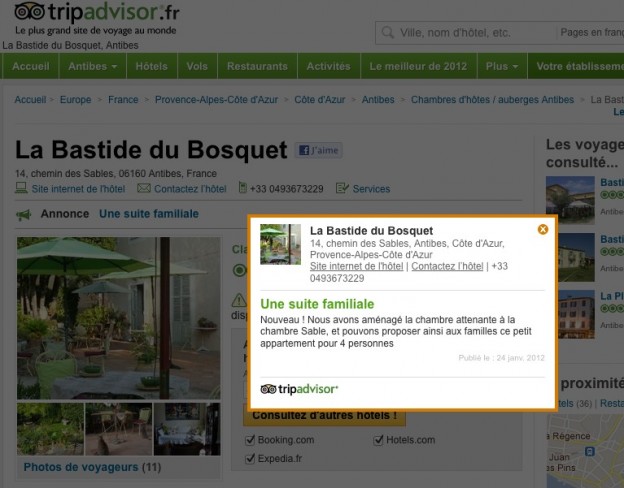Uncheck the Booking.com checkbox
Screen dimensions: 624x488
[250, 440]
